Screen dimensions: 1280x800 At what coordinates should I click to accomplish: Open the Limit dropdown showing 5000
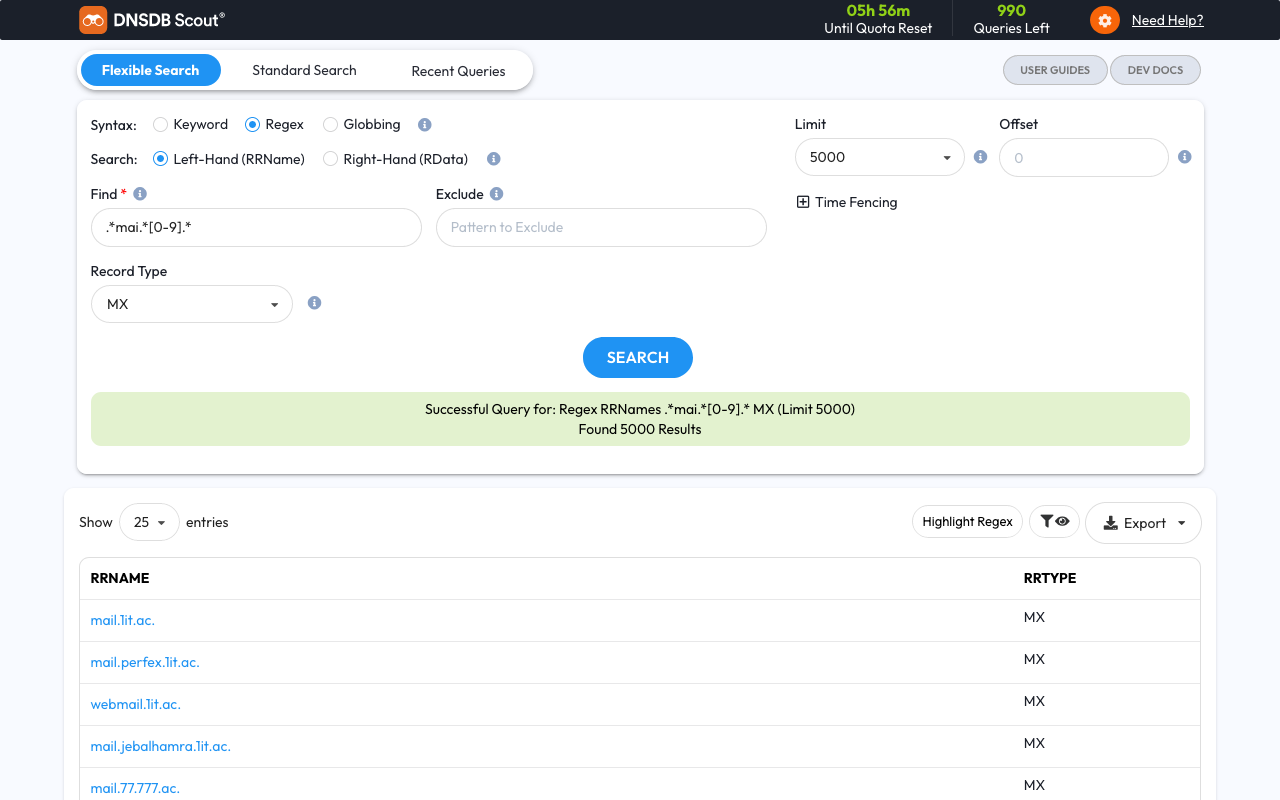[879, 157]
